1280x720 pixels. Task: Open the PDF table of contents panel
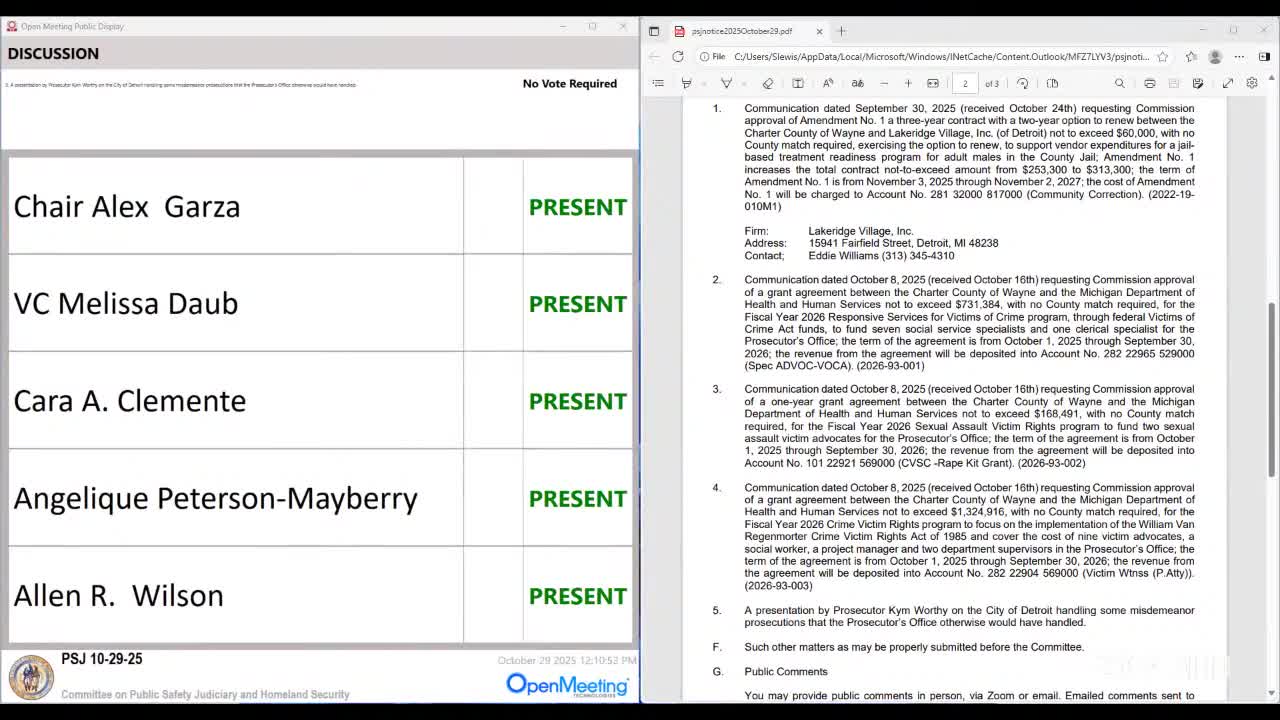point(658,83)
